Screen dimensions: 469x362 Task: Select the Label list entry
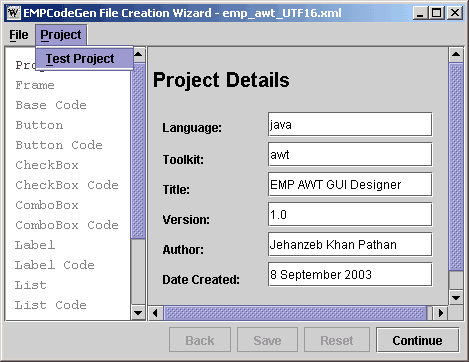click(x=35, y=245)
